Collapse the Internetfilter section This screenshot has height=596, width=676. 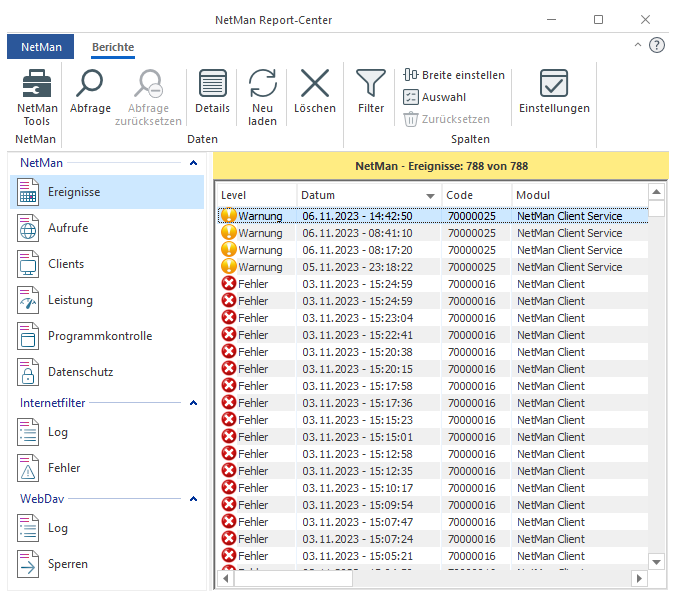(x=193, y=402)
